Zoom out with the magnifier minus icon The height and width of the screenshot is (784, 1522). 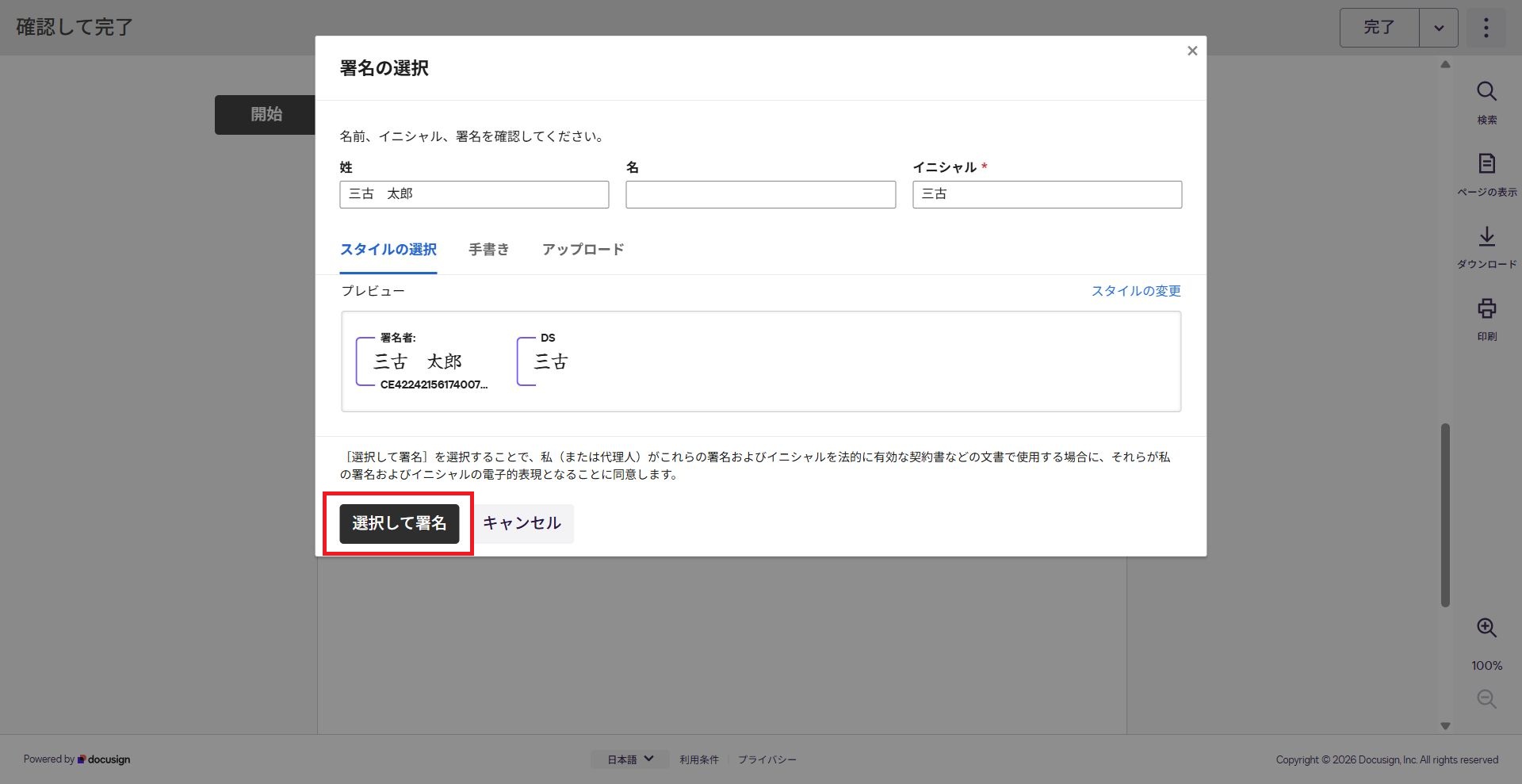coord(1486,699)
